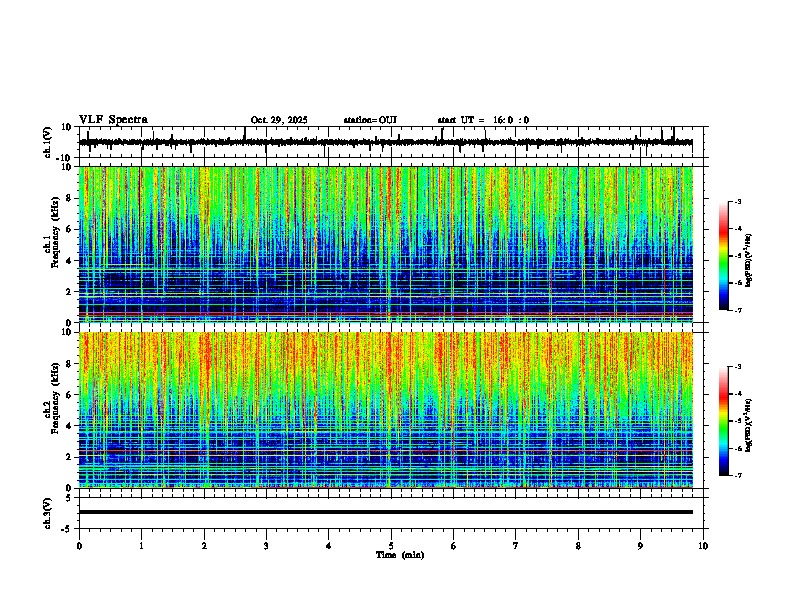This screenshot has height=612, width=792.
Task: Click the "station=OUI" label
Action: (x=370, y=120)
